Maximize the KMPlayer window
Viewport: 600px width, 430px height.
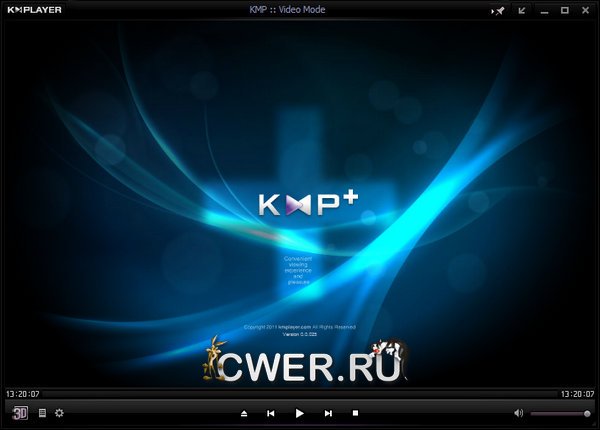(565, 10)
